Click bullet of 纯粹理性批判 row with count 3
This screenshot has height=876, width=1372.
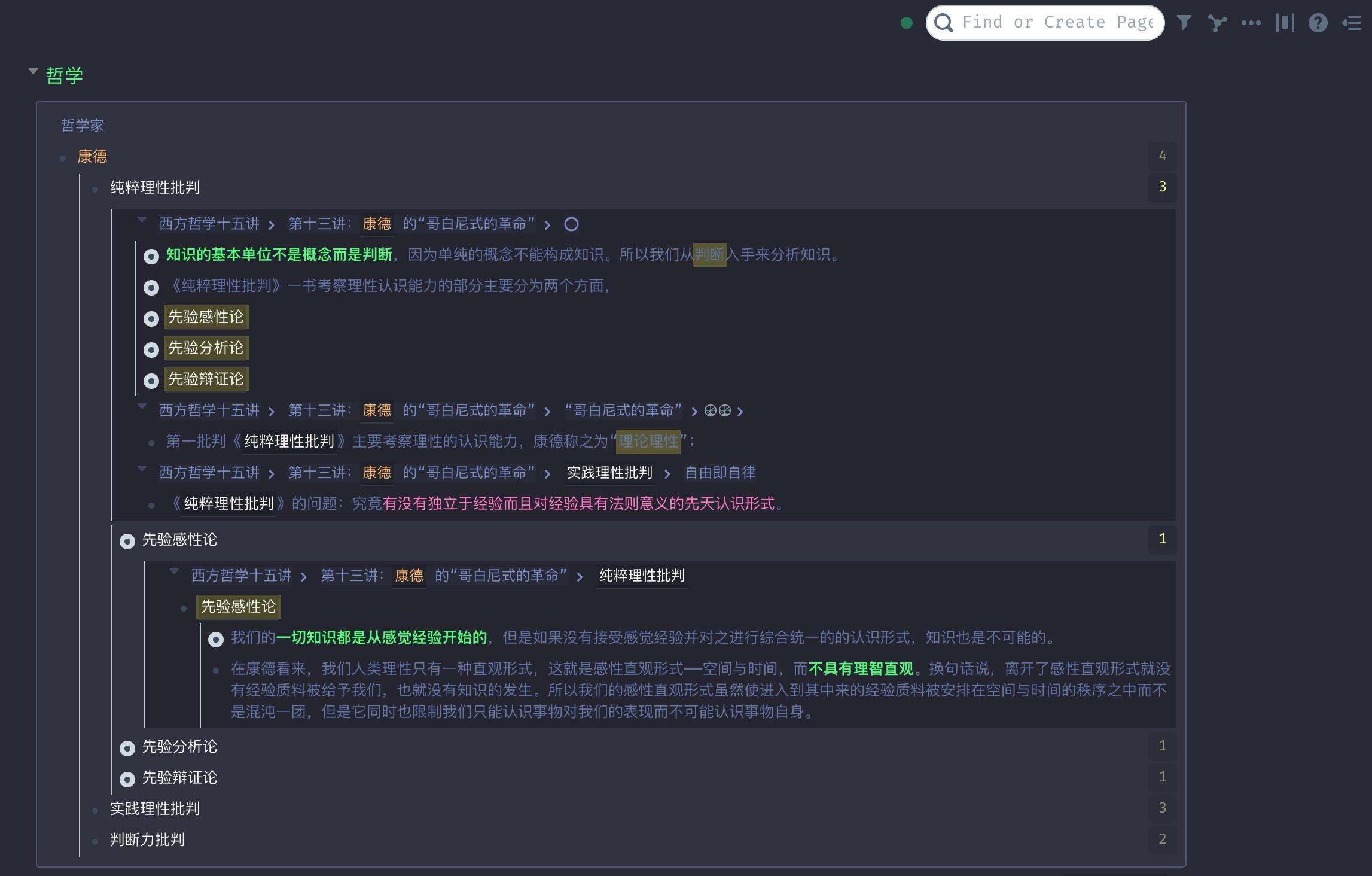[x=95, y=189]
